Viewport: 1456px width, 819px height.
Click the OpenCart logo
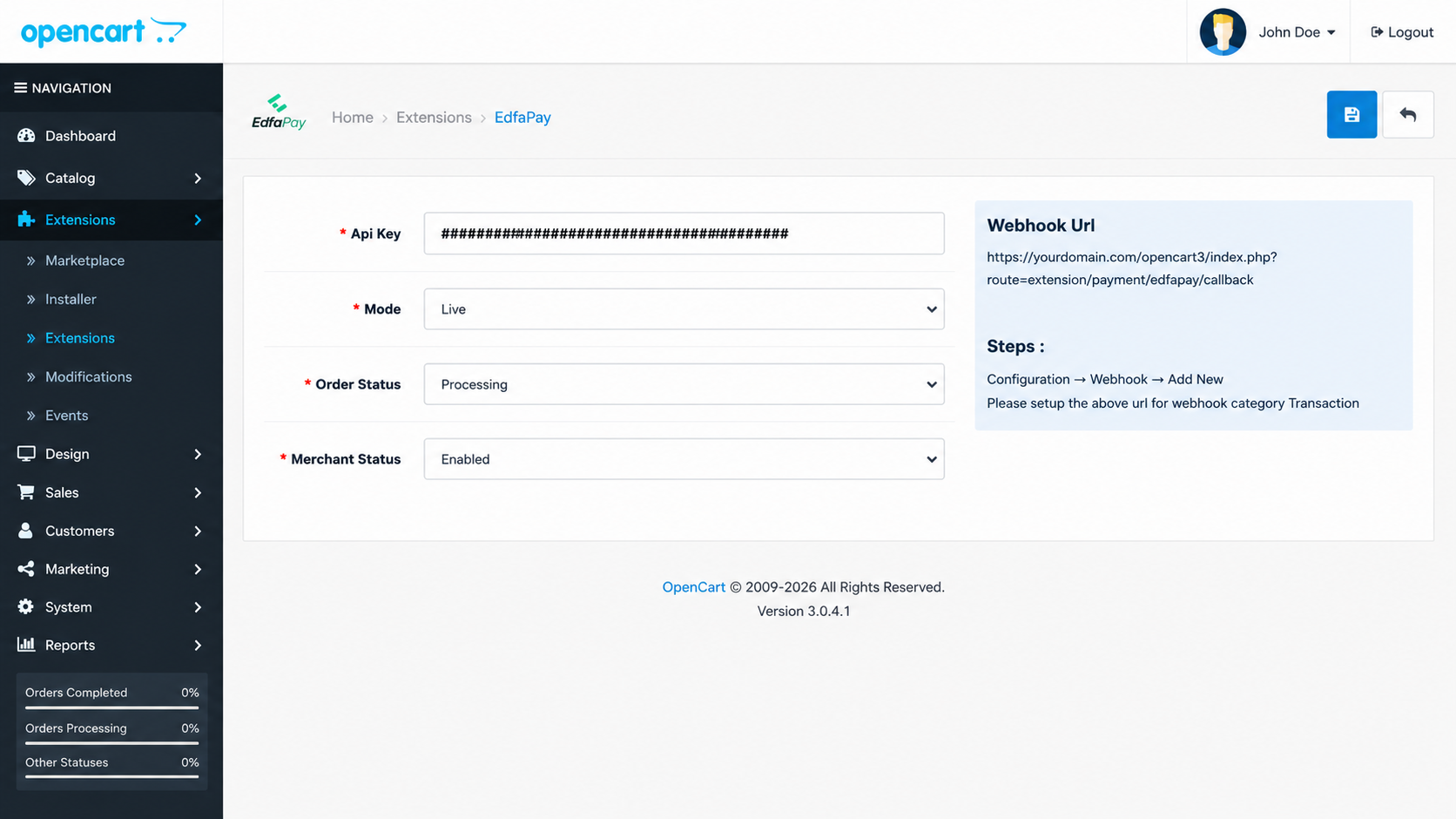pyautogui.click(x=104, y=32)
